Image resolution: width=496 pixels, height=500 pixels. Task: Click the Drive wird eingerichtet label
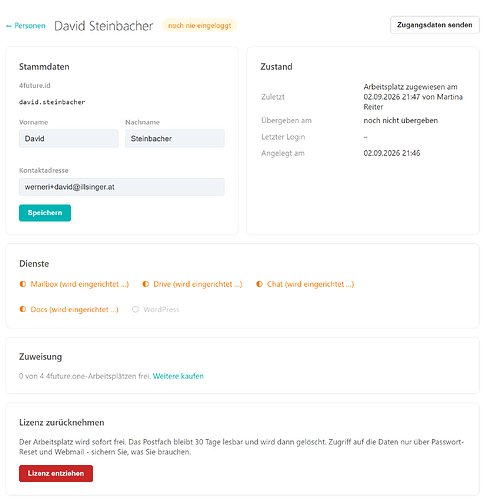pyautogui.click(x=198, y=284)
